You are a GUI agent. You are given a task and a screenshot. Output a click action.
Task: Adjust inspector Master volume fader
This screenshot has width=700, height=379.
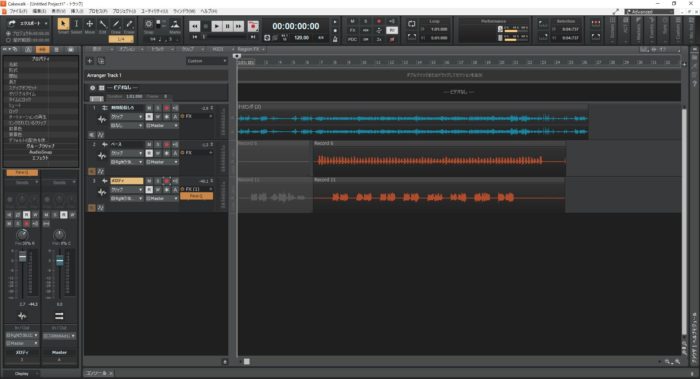pos(59,261)
